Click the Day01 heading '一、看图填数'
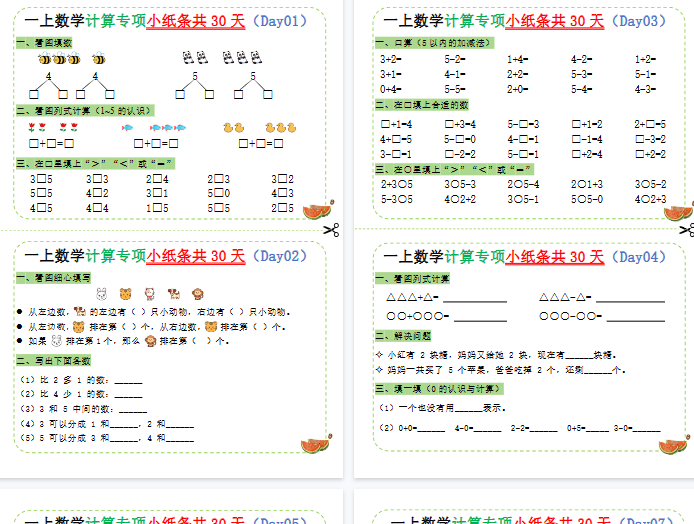 (44, 43)
